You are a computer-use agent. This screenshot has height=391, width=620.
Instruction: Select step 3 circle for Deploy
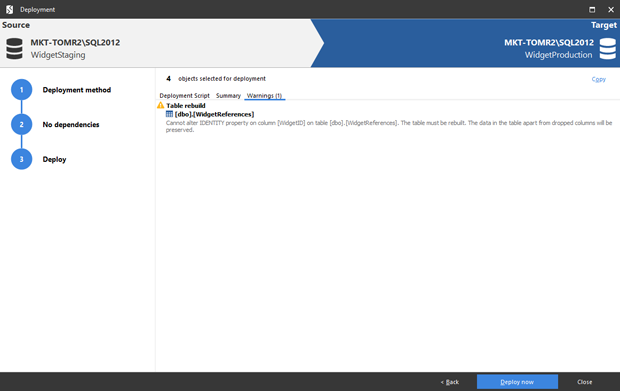click(x=21, y=159)
